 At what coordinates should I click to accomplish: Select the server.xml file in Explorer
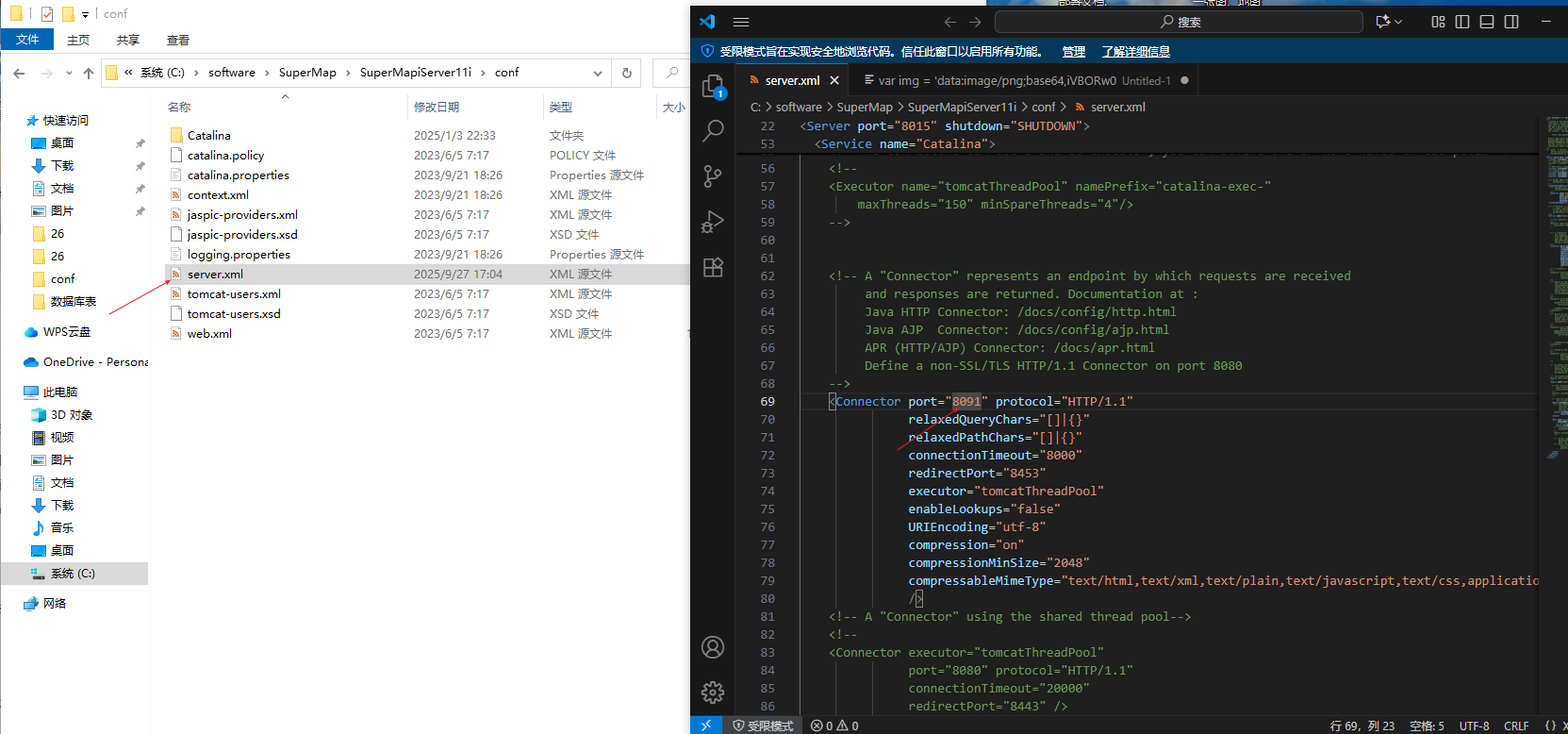(x=215, y=275)
